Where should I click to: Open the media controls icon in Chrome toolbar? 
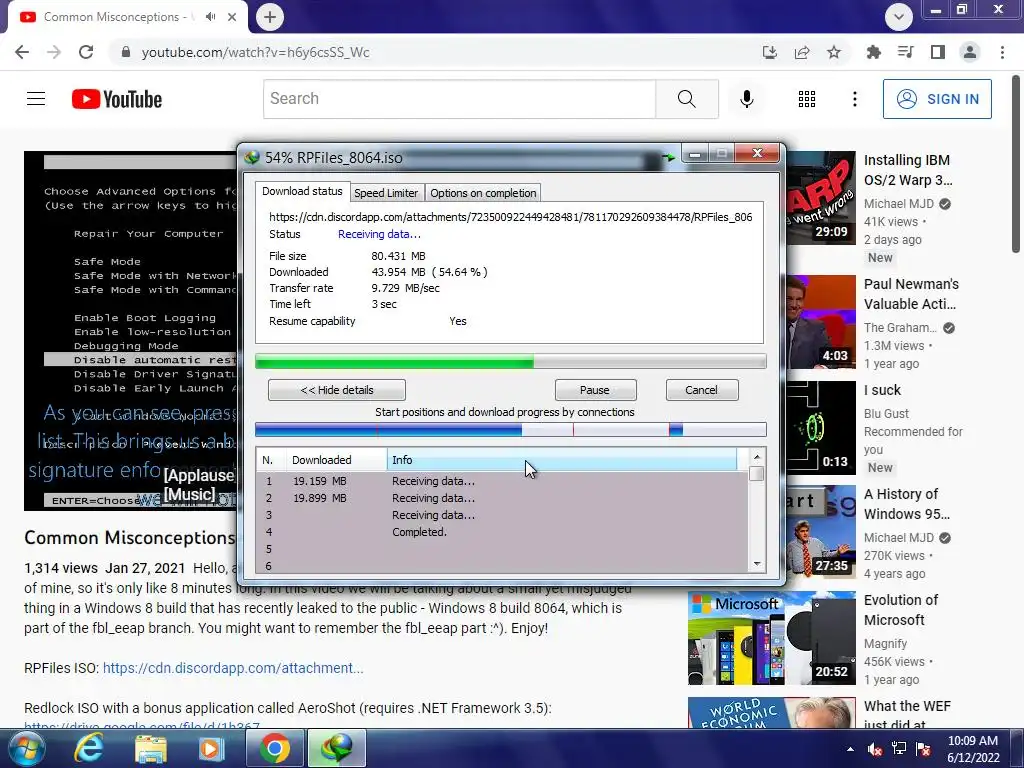[905, 52]
